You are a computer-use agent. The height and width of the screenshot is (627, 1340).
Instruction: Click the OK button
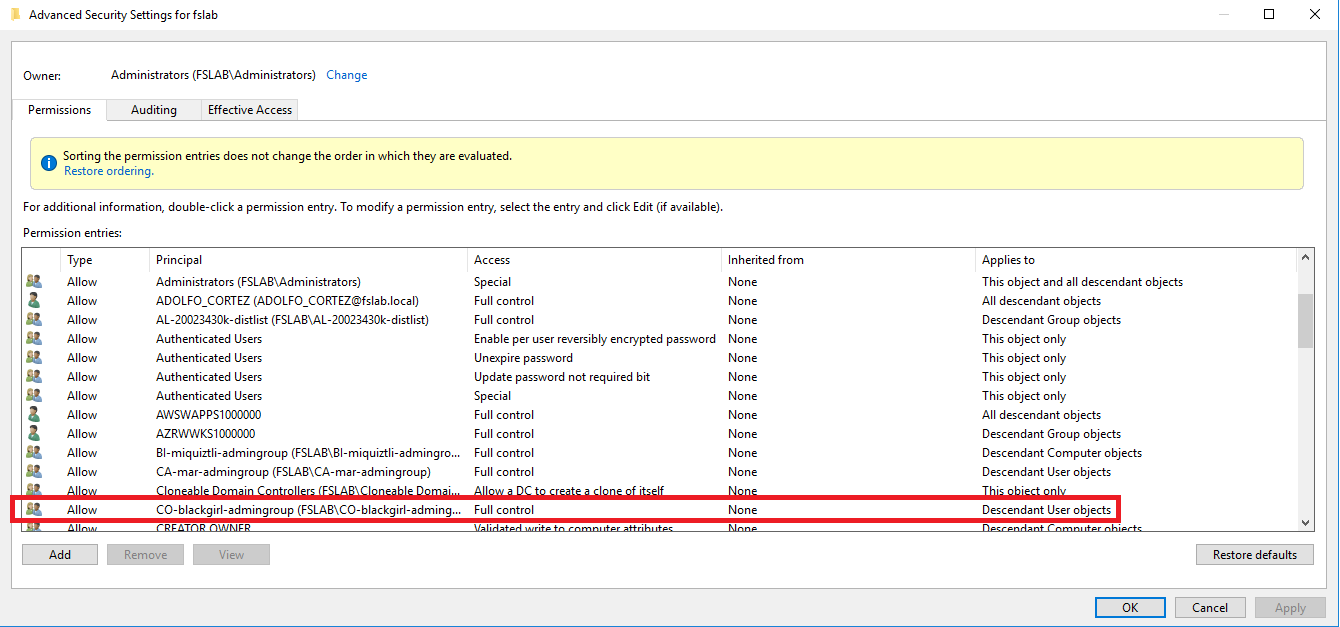(x=1129, y=607)
